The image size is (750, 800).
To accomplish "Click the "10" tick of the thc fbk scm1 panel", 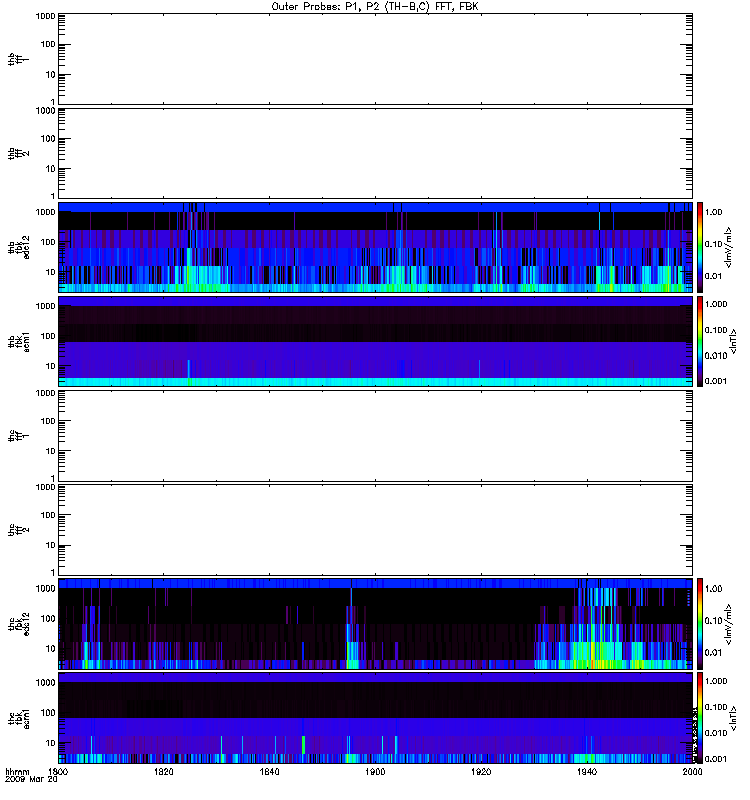I will 51,743.
